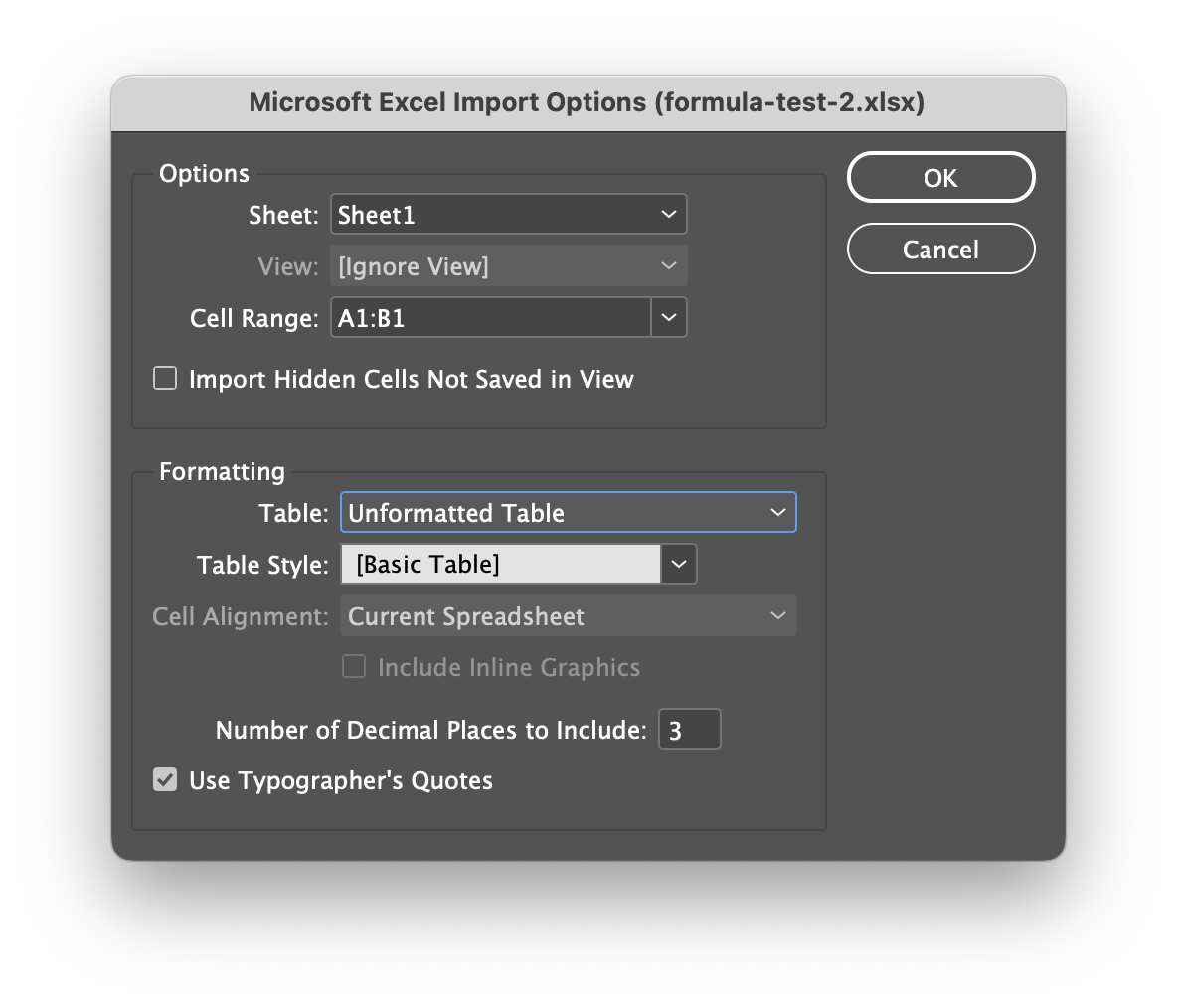1177x1008 pixels.
Task: Click the Number of Decimal Places field
Action: [689, 728]
